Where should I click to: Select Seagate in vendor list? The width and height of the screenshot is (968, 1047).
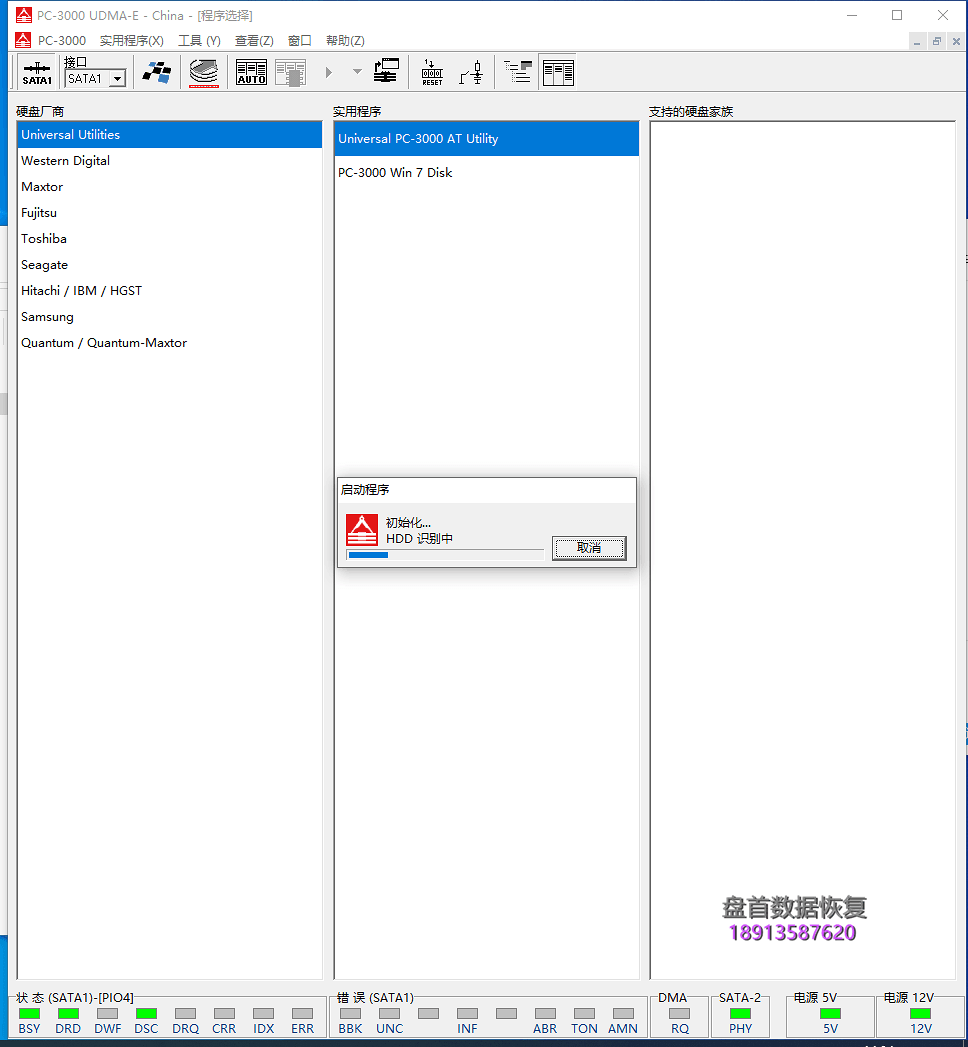tap(170, 265)
